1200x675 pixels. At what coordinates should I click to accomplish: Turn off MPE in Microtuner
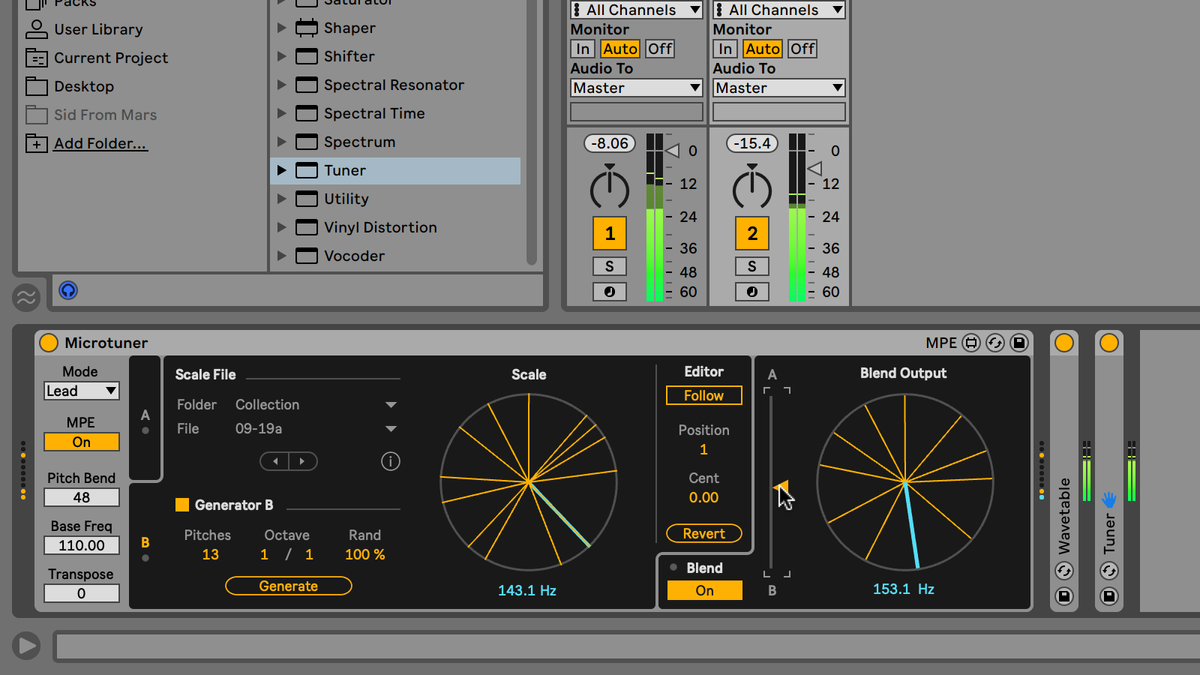[x=81, y=441]
